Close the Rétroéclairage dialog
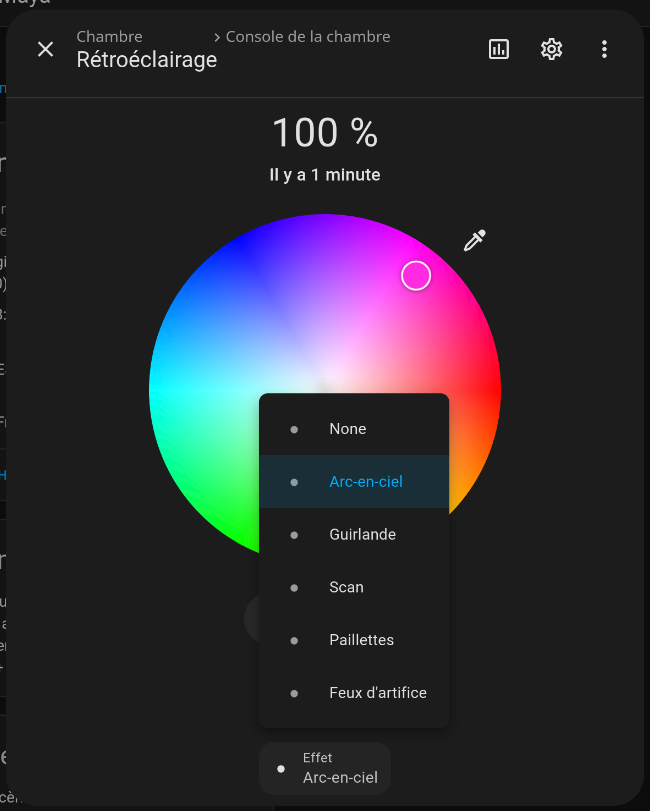The height and width of the screenshot is (811, 650). [x=46, y=50]
